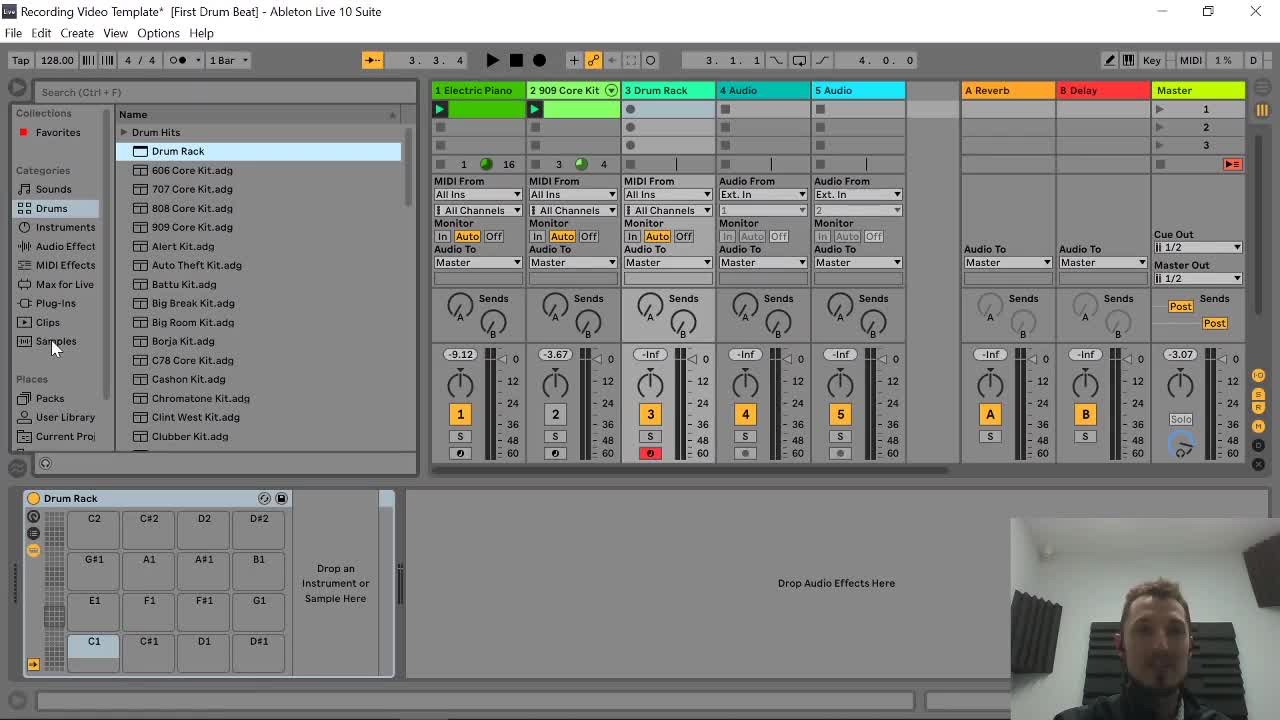Click the MIDI Arrangement Overdub plus button
Viewport: 1280px width, 720px height.
click(574, 60)
